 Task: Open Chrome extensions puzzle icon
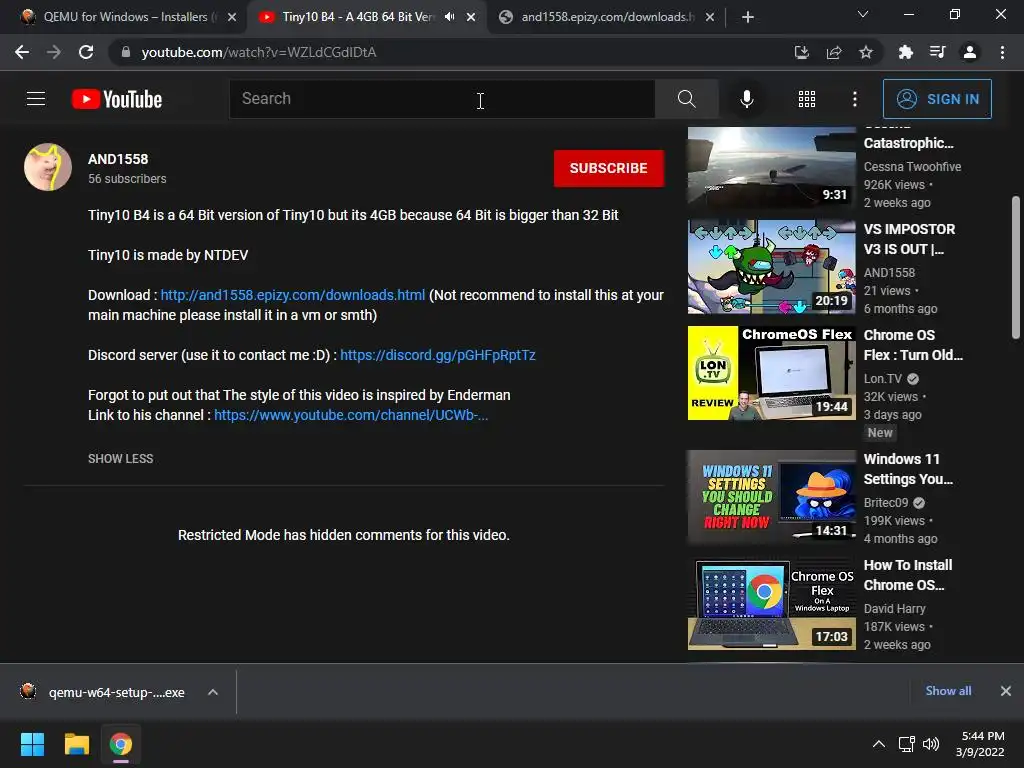(x=906, y=52)
